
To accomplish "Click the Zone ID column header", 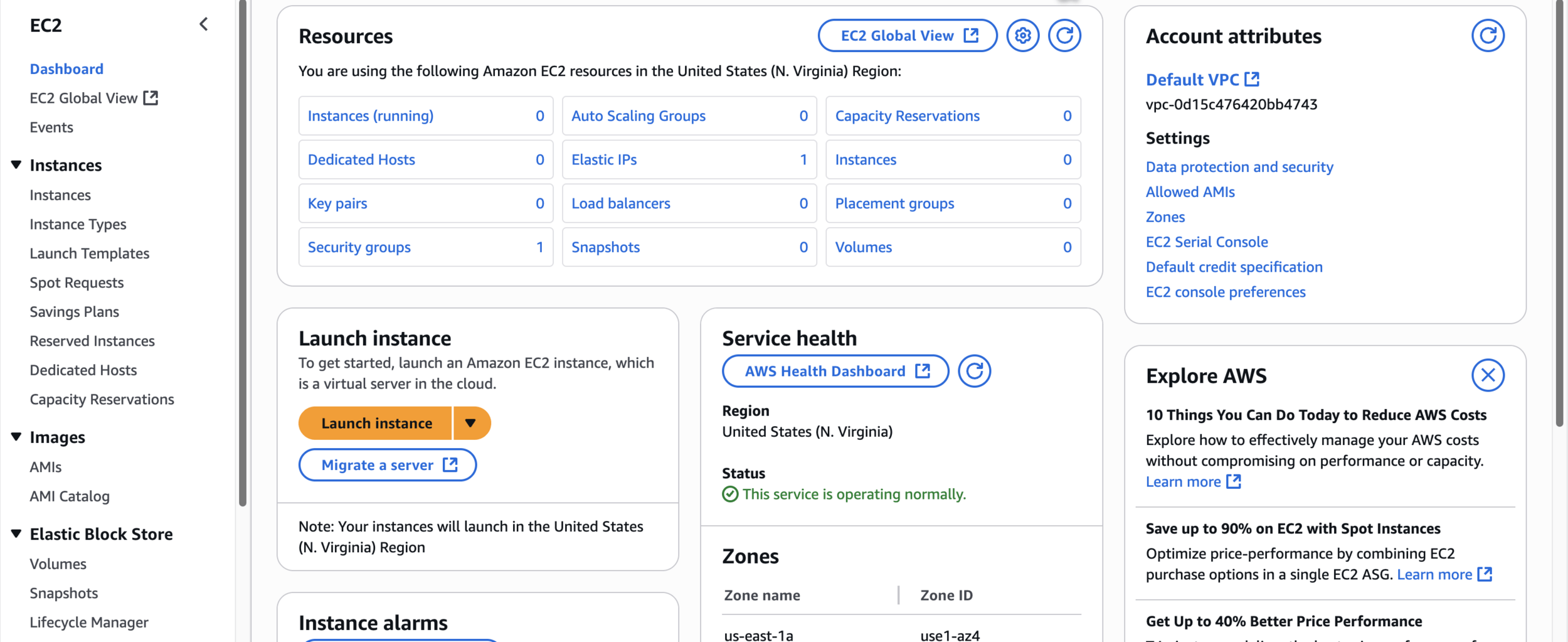I will tap(946, 596).
